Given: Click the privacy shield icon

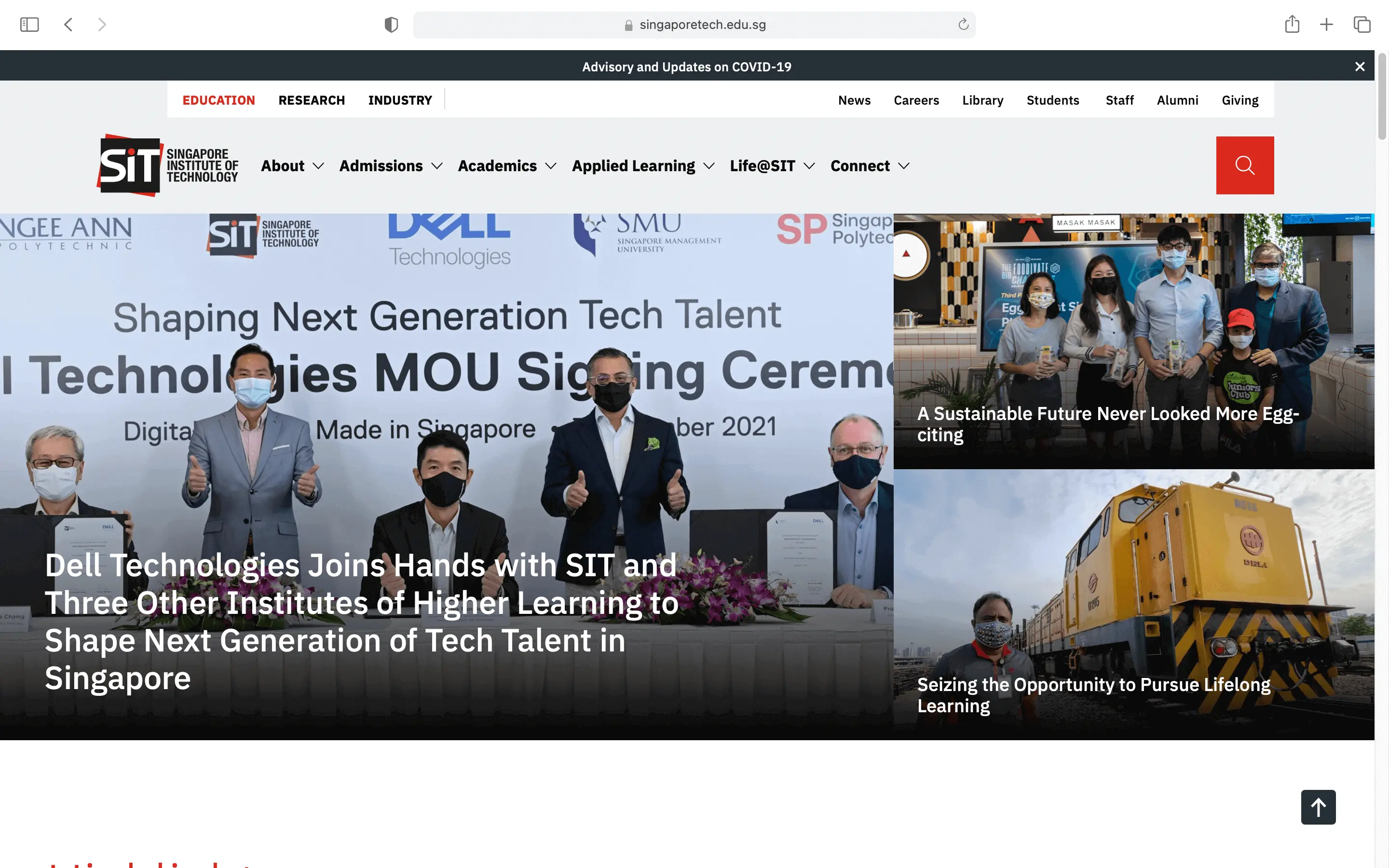Looking at the screenshot, I should click(391, 25).
